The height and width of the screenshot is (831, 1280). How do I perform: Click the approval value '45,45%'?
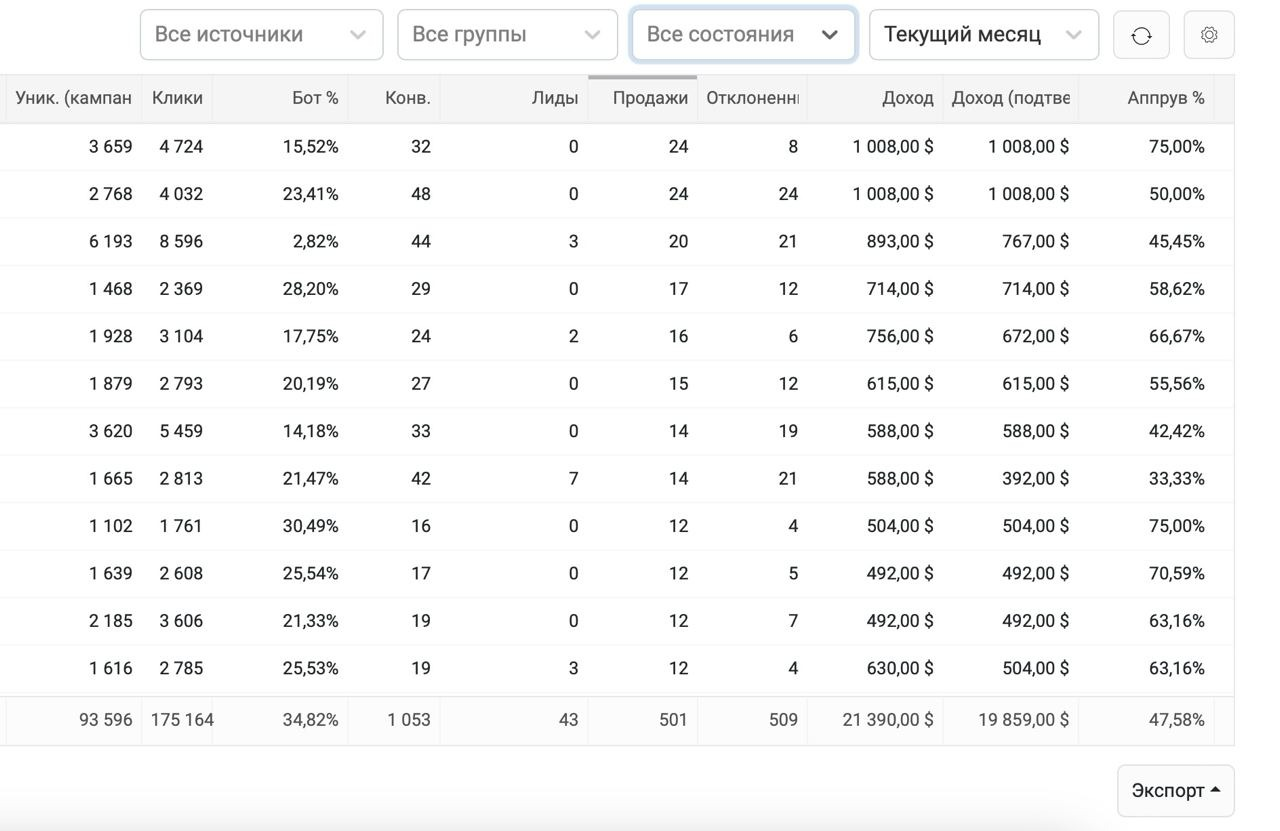(1177, 242)
